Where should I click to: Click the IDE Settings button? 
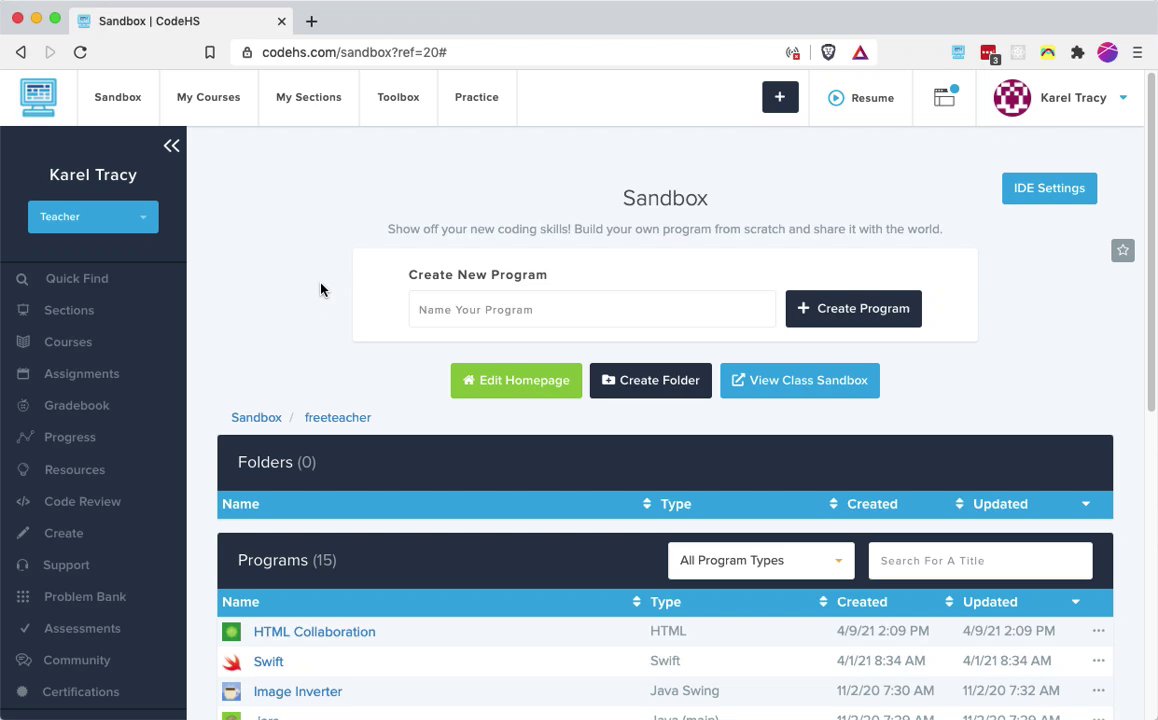[1049, 188]
